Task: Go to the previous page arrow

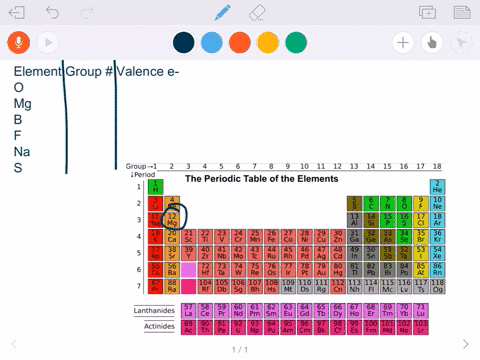Action: coord(14,344)
